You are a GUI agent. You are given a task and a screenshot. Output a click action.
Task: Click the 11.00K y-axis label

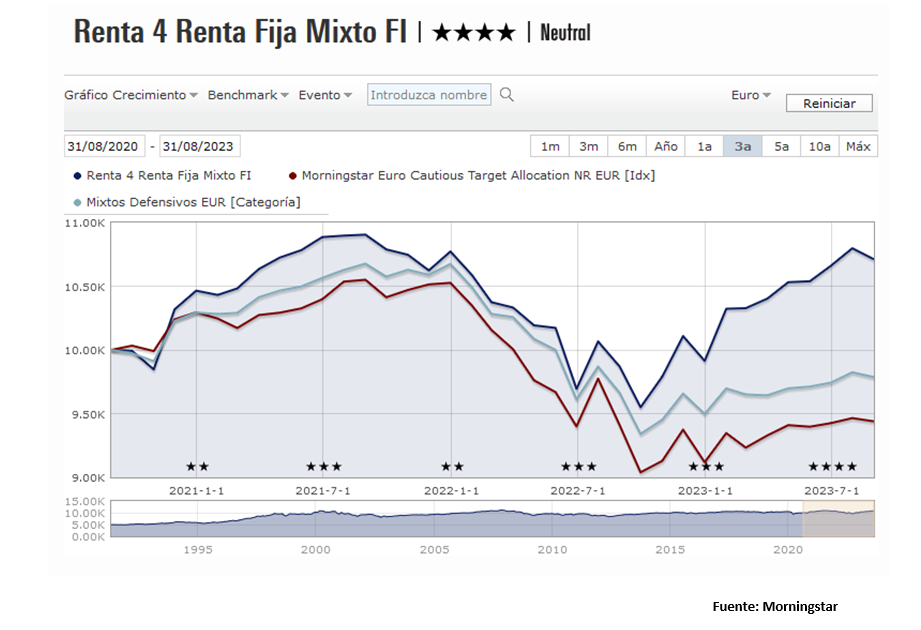click(85, 223)
